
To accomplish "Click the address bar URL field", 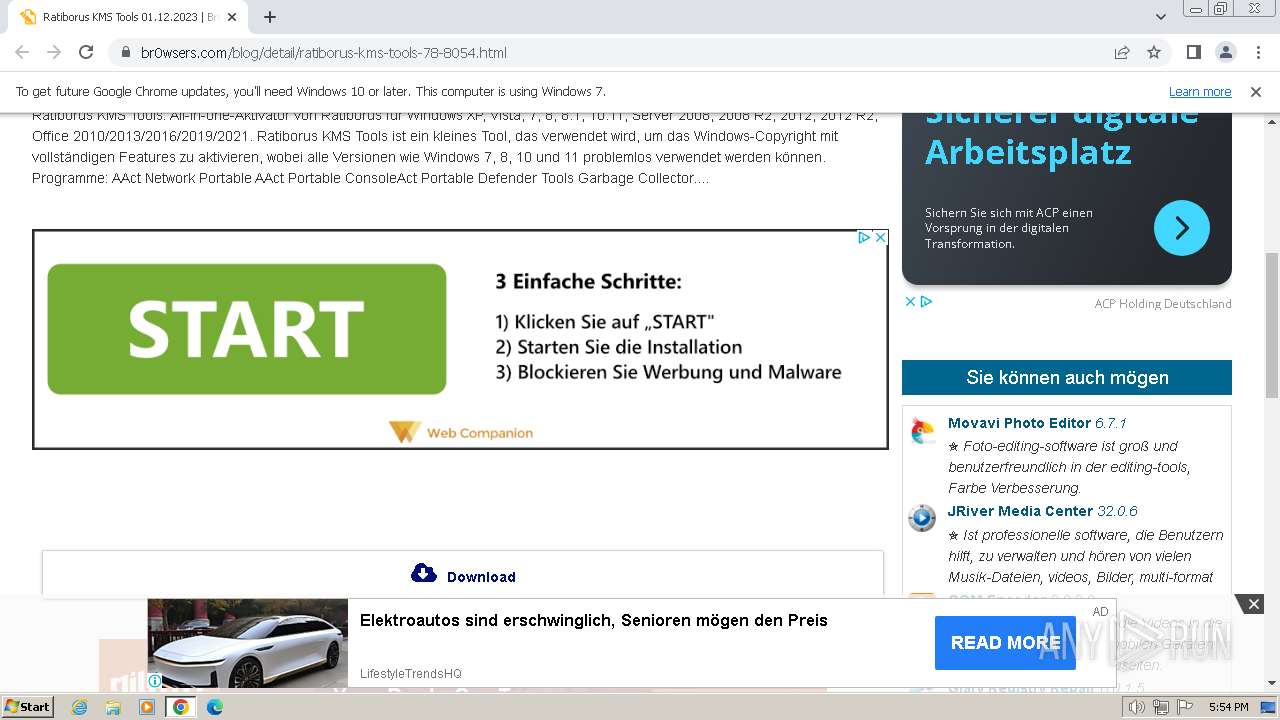I will pyautogui.click(x=610, y=53).
